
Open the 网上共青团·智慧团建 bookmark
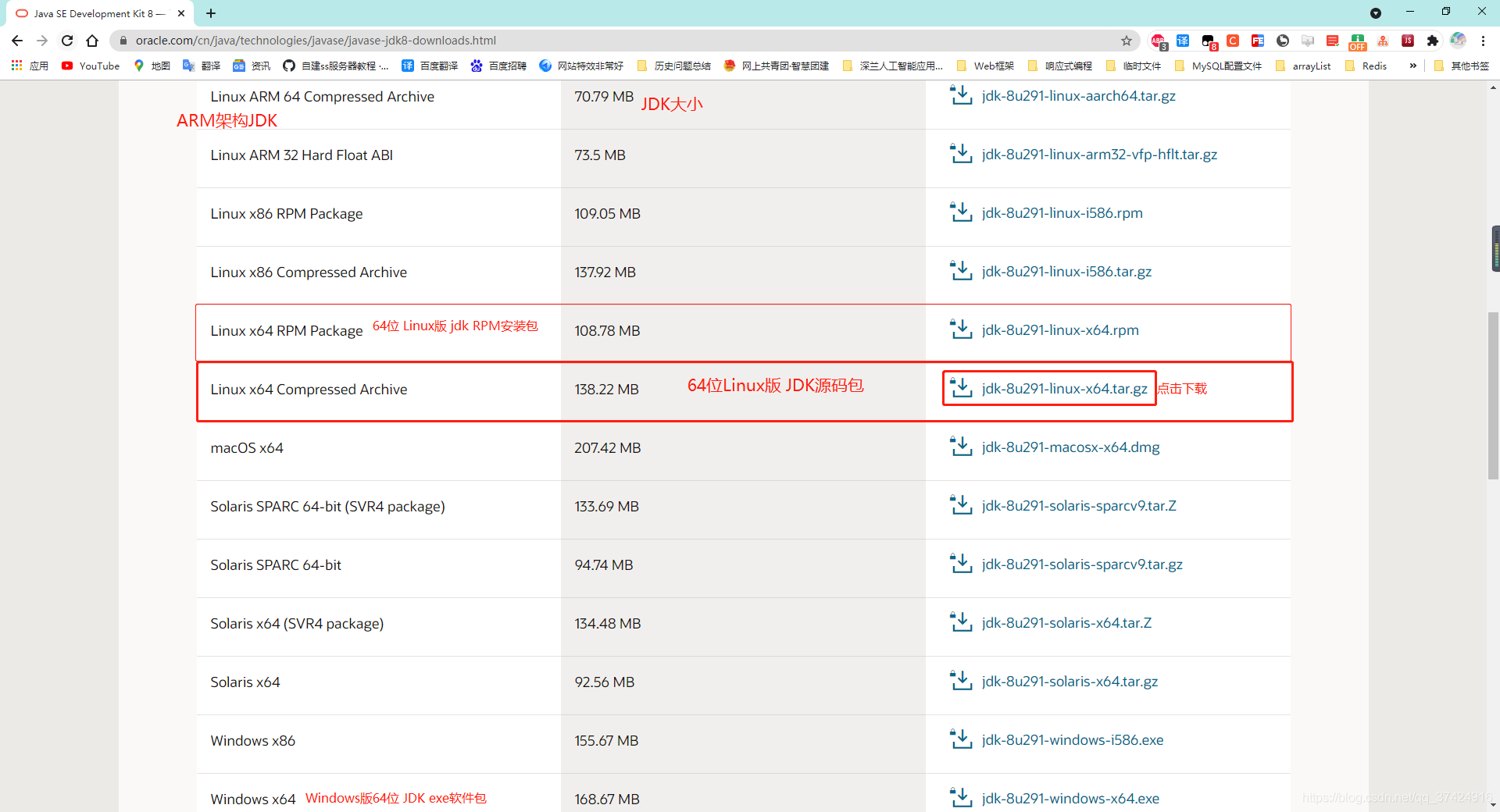777,66
